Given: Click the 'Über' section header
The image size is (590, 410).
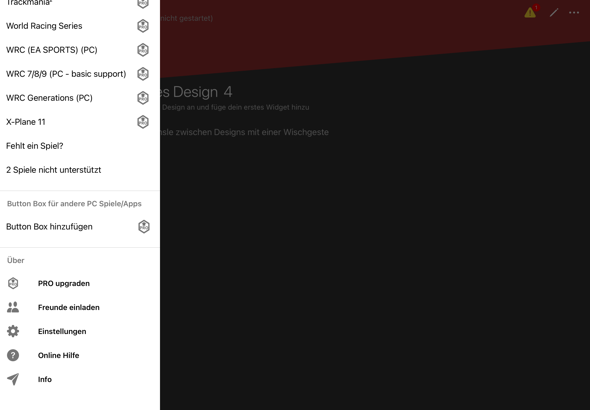Looking at the screenshot, I should pos(15,260).
